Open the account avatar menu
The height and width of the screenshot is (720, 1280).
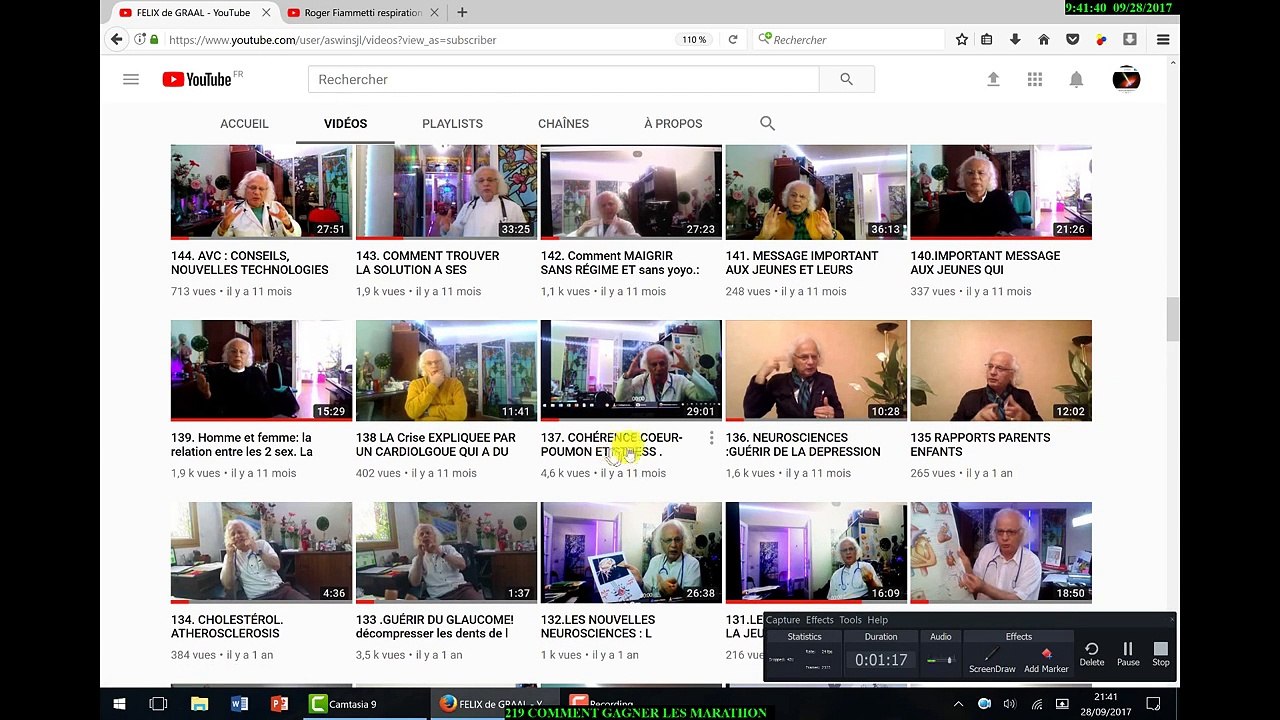tap(1126, 79)
